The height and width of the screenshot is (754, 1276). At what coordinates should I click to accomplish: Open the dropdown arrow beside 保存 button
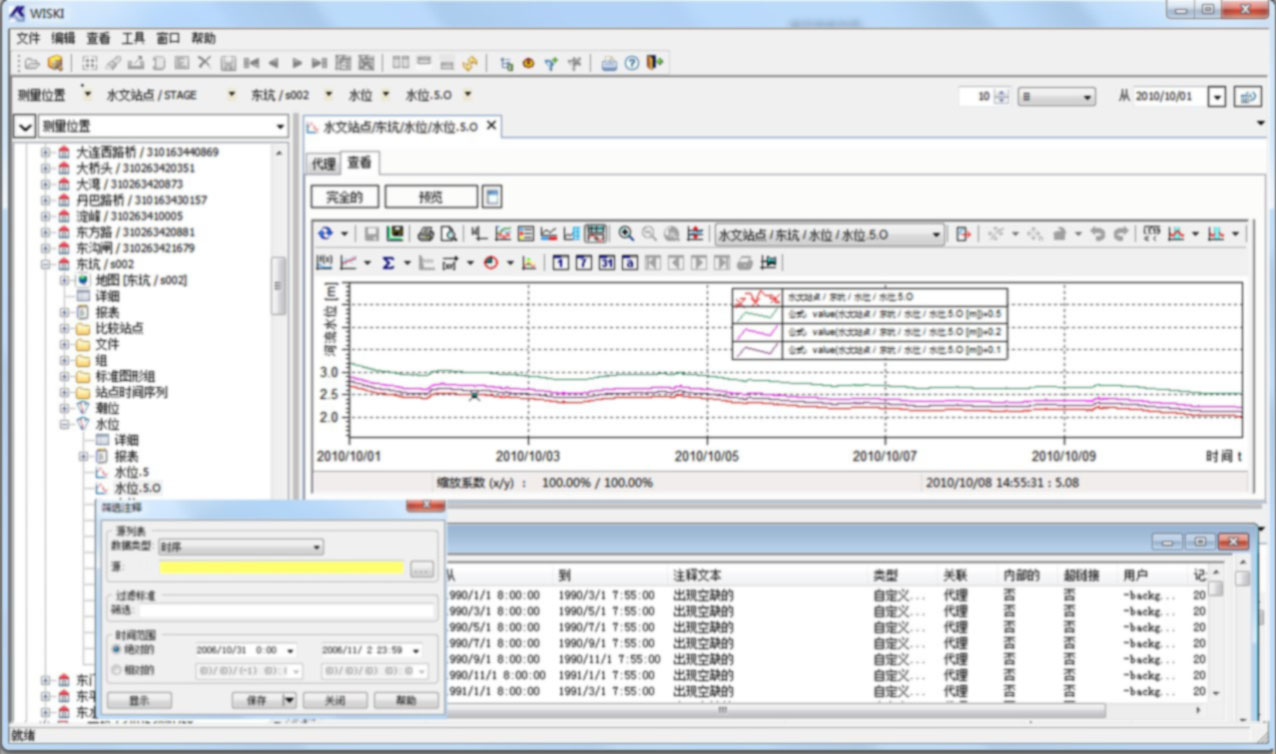point(289,701)
